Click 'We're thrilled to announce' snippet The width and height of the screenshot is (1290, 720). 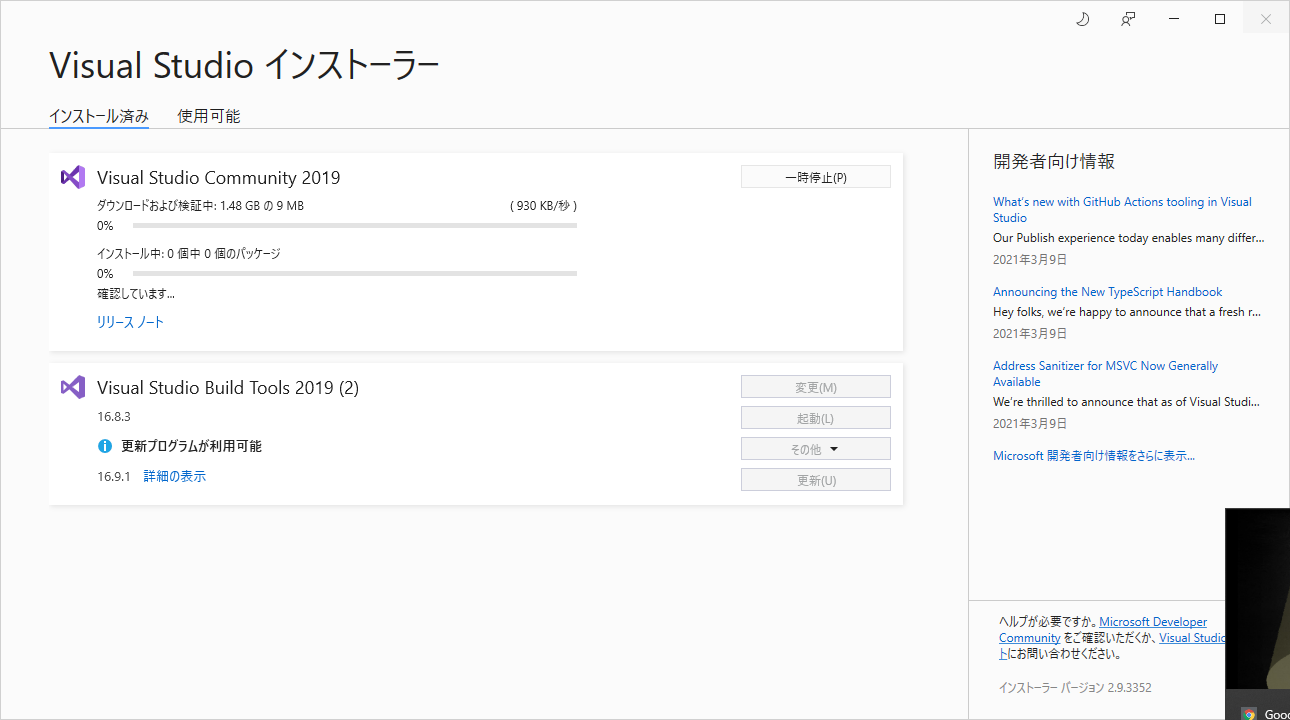[1126, 402]
